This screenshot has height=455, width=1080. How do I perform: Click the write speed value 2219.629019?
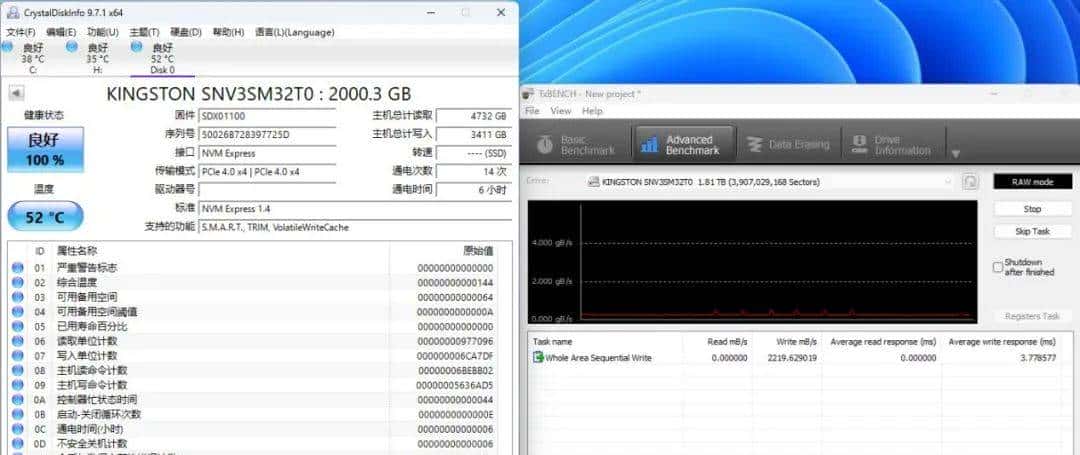[x=791, y=358]
